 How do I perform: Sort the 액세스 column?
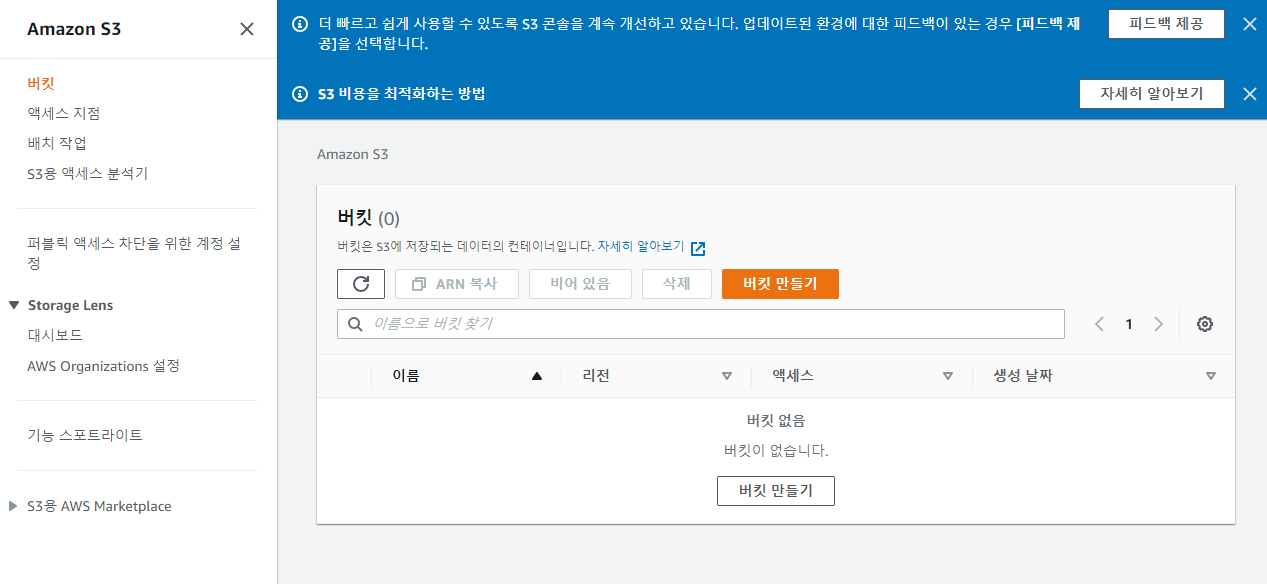click(x=948, y=376)
